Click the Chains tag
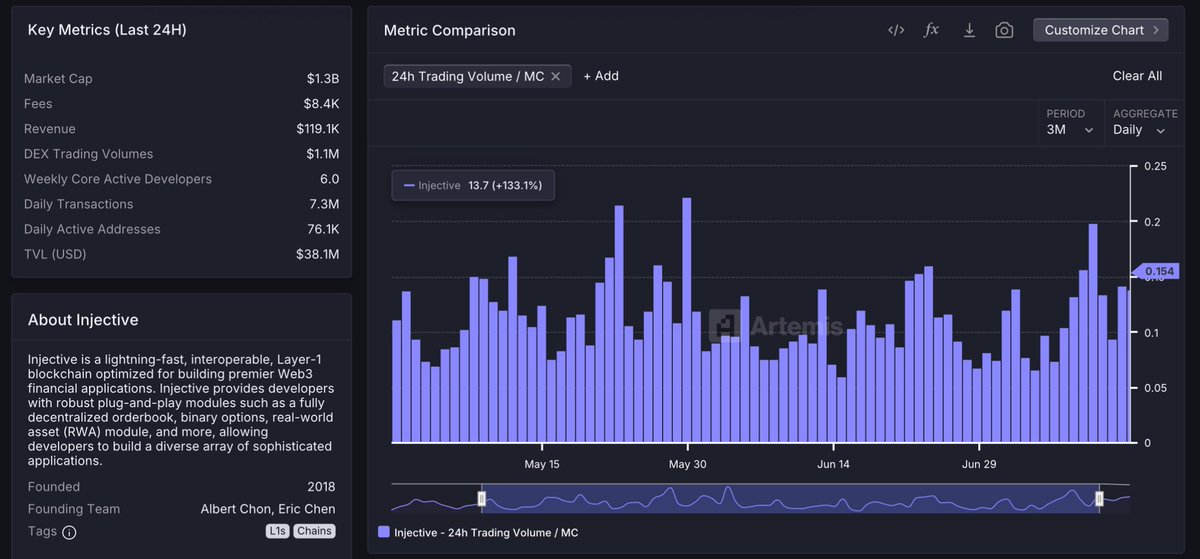Image resolution: width=1200 pixels, height=559 pixels. click(x=314, y=531)
